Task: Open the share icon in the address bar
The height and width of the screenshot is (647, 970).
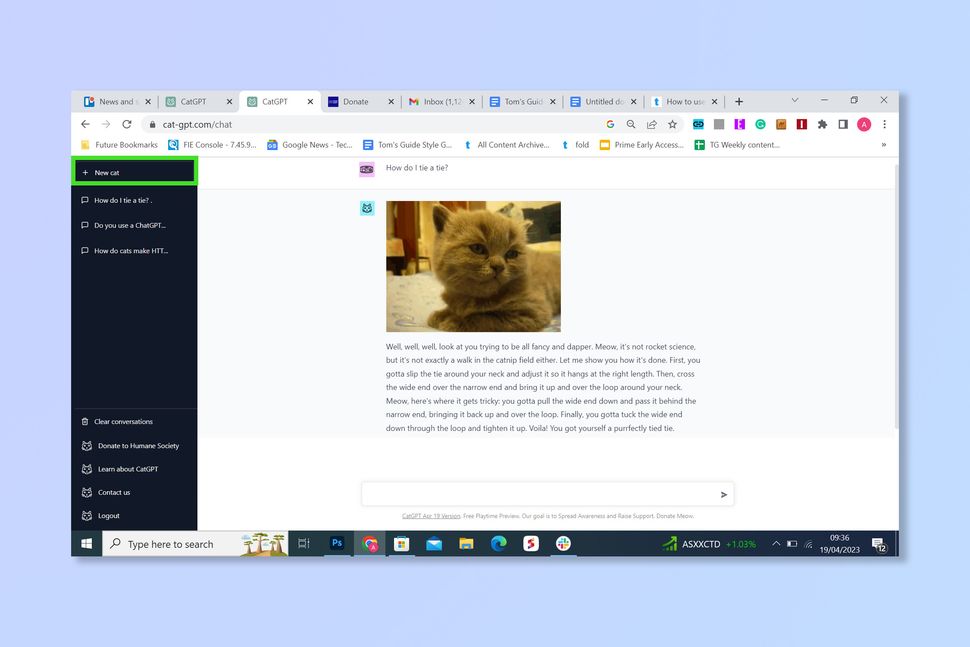Action: 654,124
